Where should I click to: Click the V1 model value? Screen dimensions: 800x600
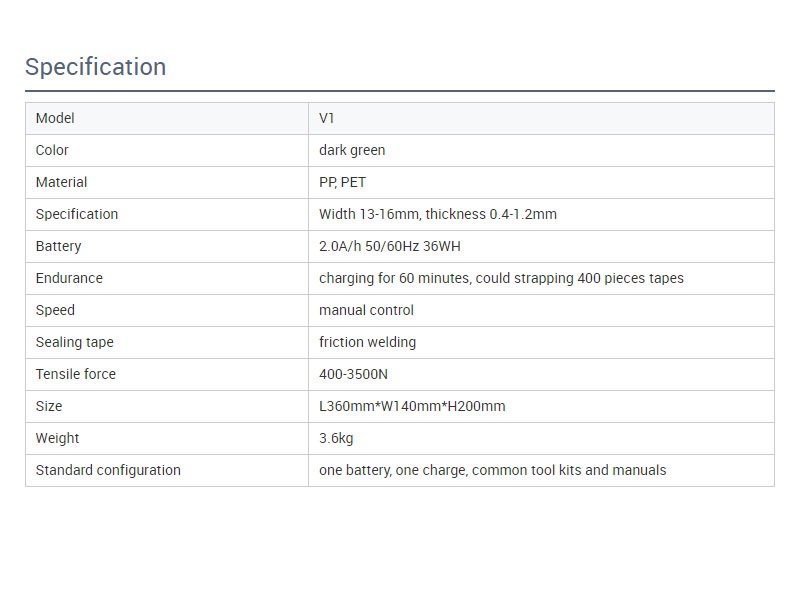[327, 118]
